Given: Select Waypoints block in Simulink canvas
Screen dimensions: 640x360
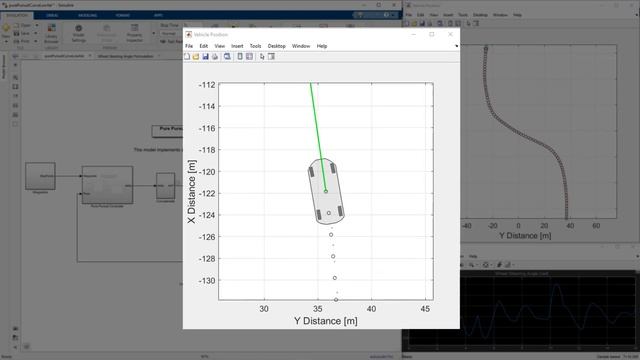Looking at the screenshot, I should click(x=40, y=176).
